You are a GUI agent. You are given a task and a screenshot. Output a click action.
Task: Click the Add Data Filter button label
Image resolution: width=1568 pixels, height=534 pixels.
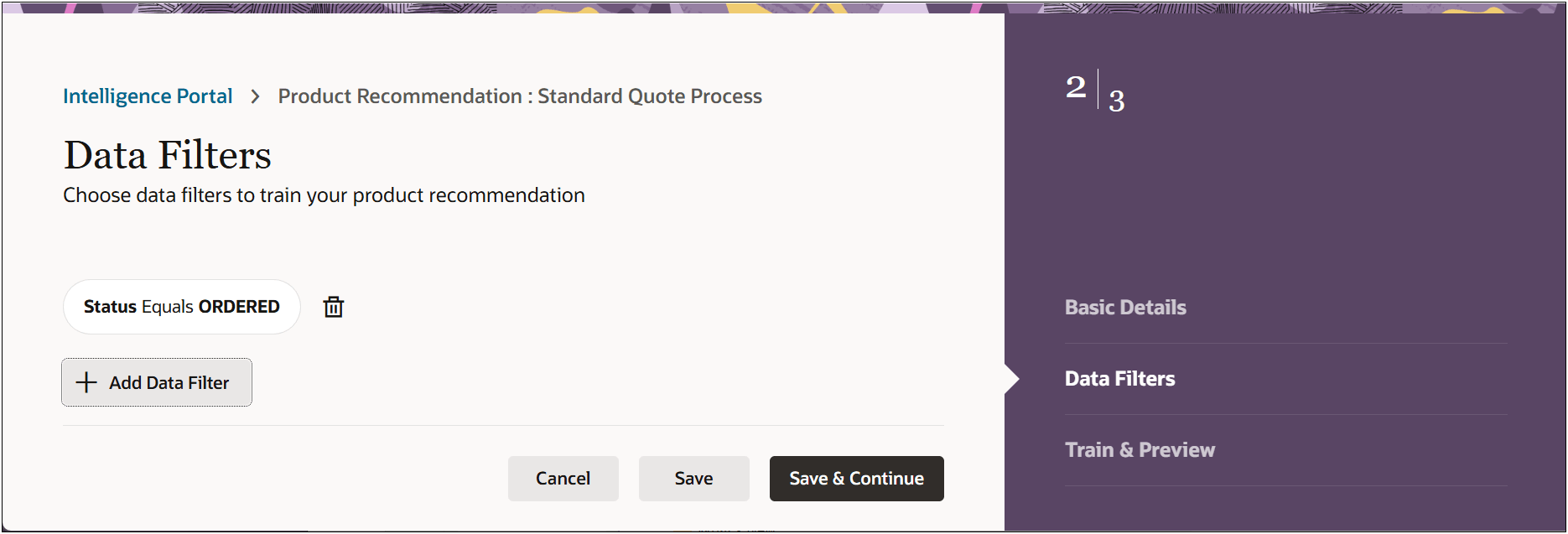pos(169,383)
